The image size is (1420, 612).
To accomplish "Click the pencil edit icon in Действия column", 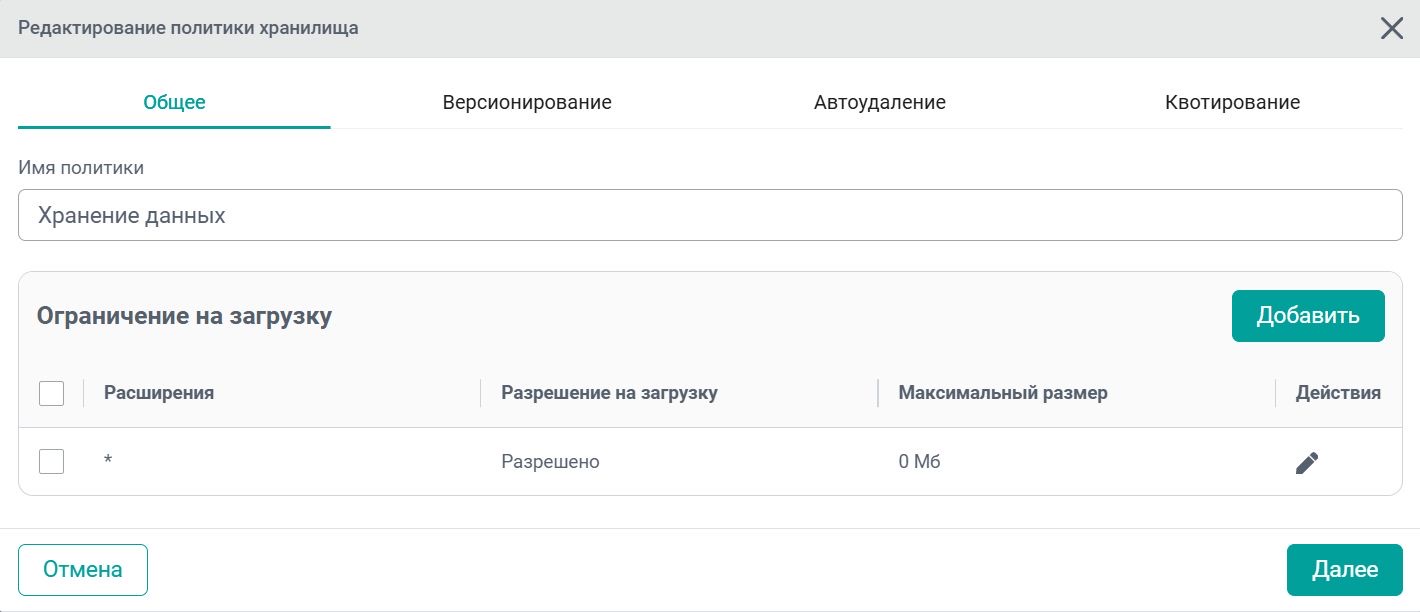I will point(1307,463).
